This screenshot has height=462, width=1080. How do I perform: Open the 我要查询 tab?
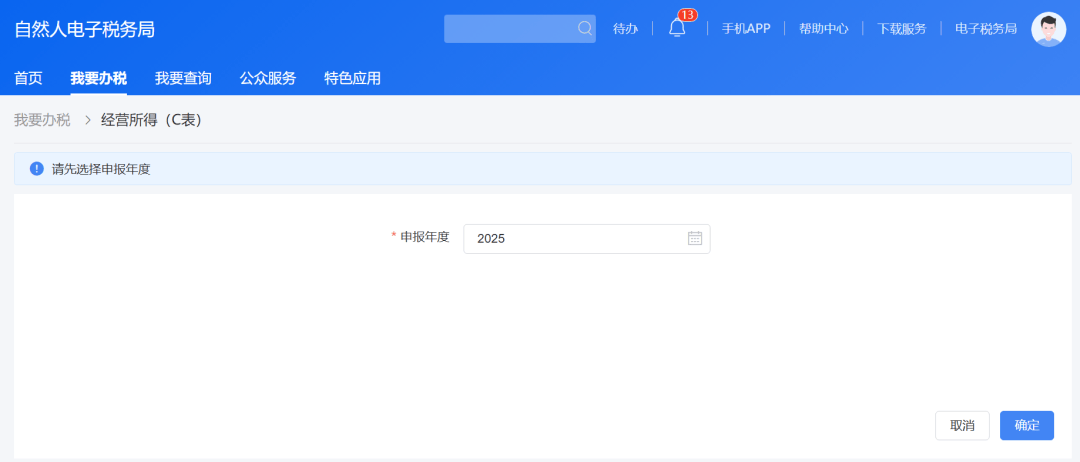183,78
